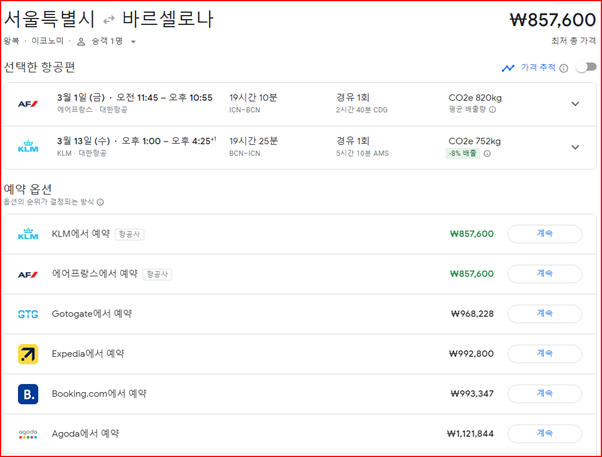Continue booking with KLM

(x=545, y=234)
